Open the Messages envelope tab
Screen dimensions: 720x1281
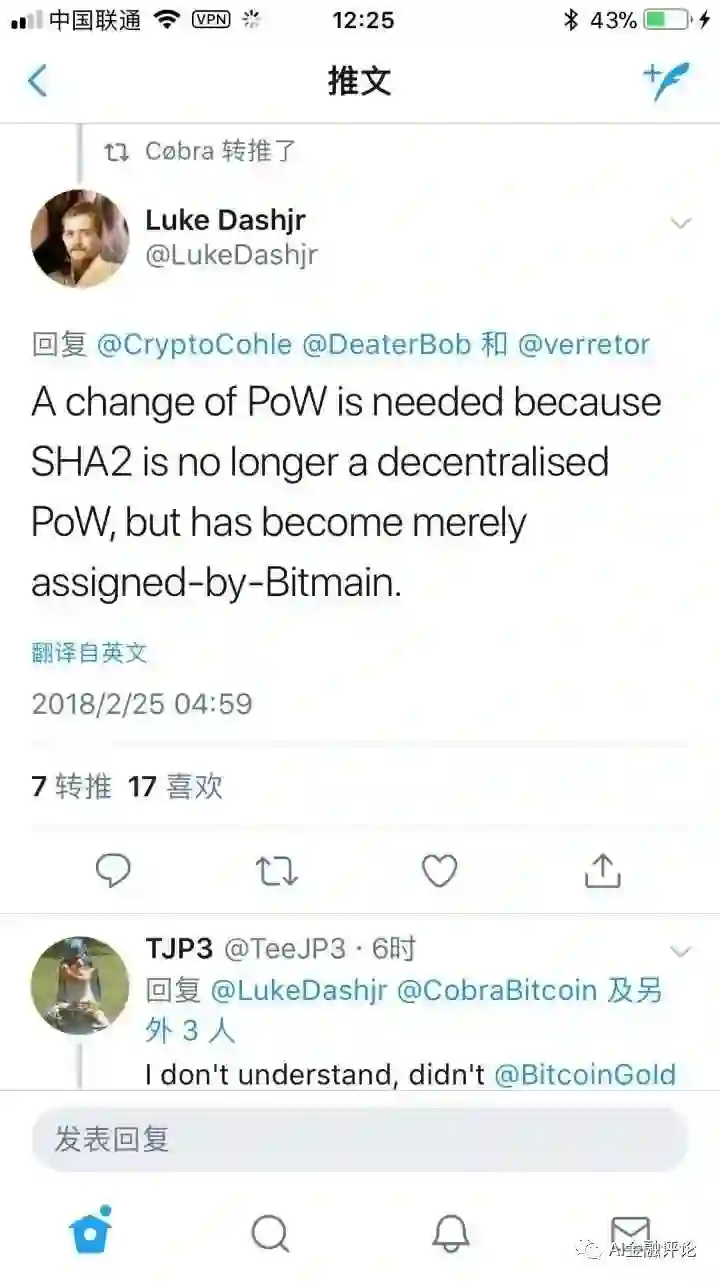click(630, 1232)
